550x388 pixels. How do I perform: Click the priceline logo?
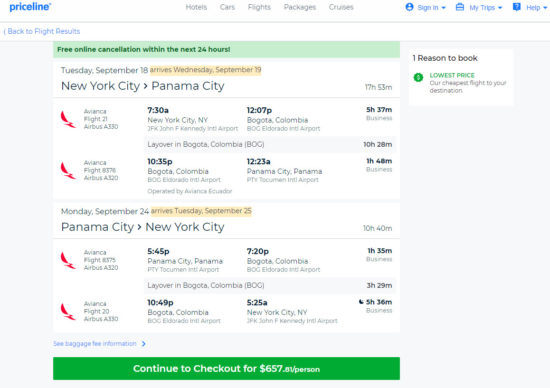tap(30, 7)
